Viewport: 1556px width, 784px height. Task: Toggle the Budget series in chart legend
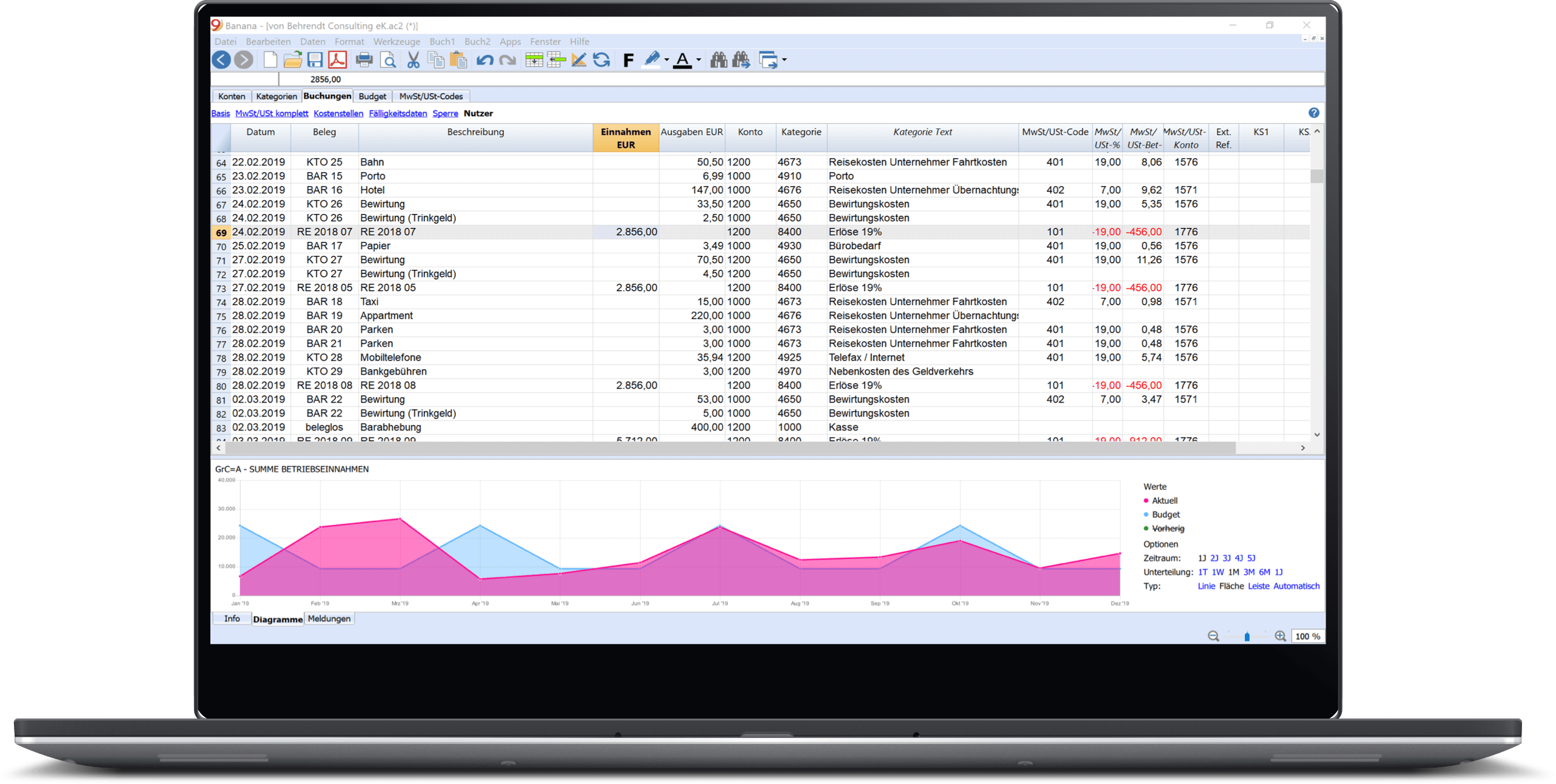coord(1165,514)
